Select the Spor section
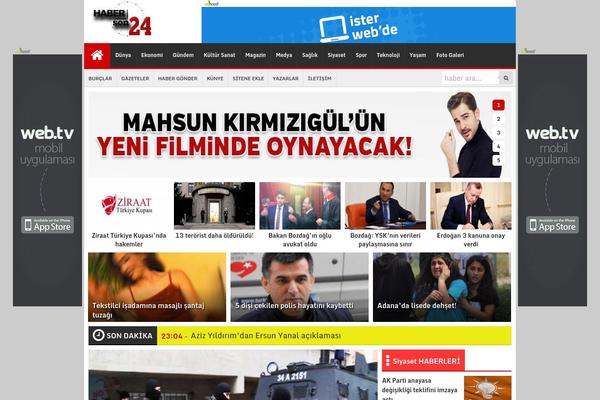Image resolution: width=600 pixels, height=400 pixels. [361, 55]
